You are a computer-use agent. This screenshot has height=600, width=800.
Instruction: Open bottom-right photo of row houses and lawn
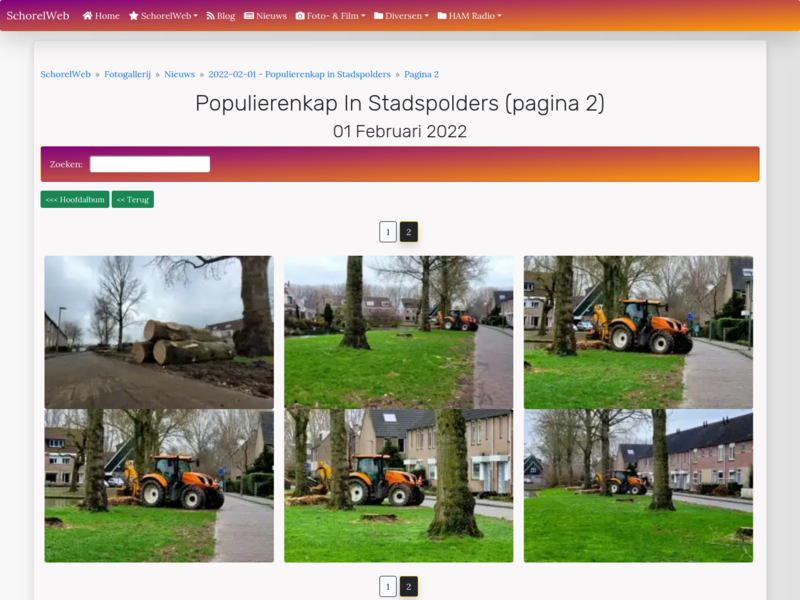pyautogui.click(x=638, y=486)
